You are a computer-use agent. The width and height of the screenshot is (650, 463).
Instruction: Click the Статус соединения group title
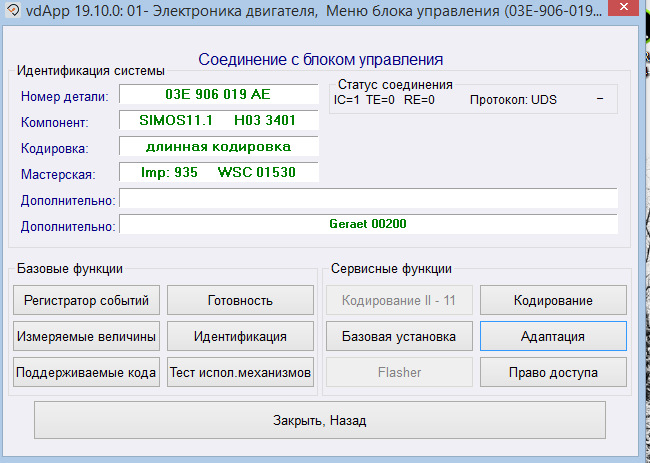pyautogui.click(x=395, y=85)
